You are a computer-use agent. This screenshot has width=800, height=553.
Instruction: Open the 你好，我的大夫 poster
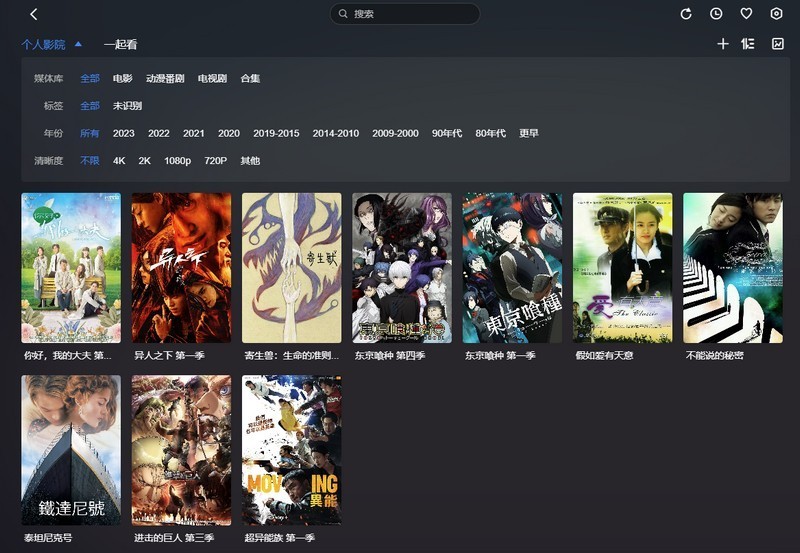pos(71,268)
